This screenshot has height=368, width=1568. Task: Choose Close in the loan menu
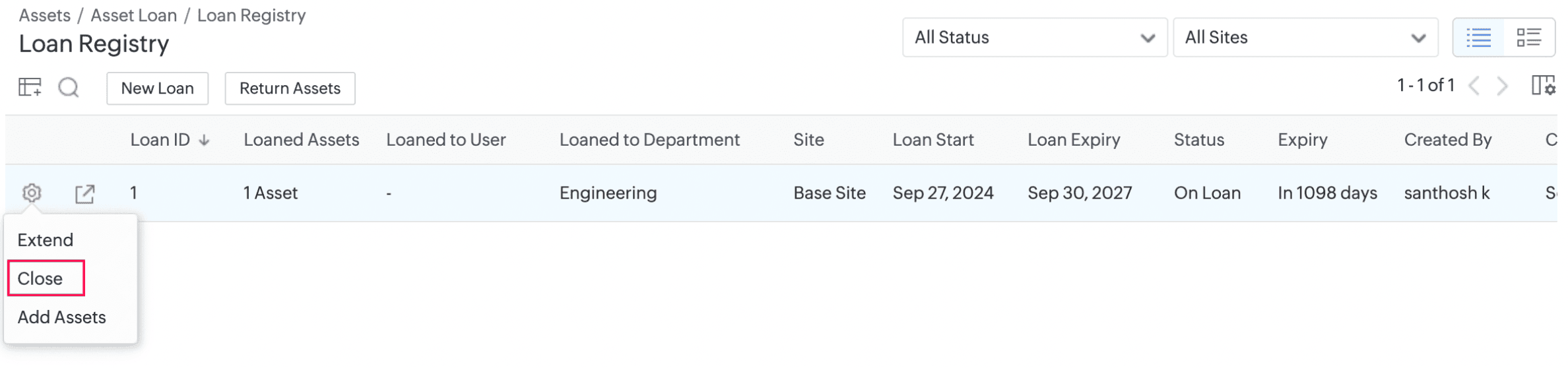tap(40, 280)
